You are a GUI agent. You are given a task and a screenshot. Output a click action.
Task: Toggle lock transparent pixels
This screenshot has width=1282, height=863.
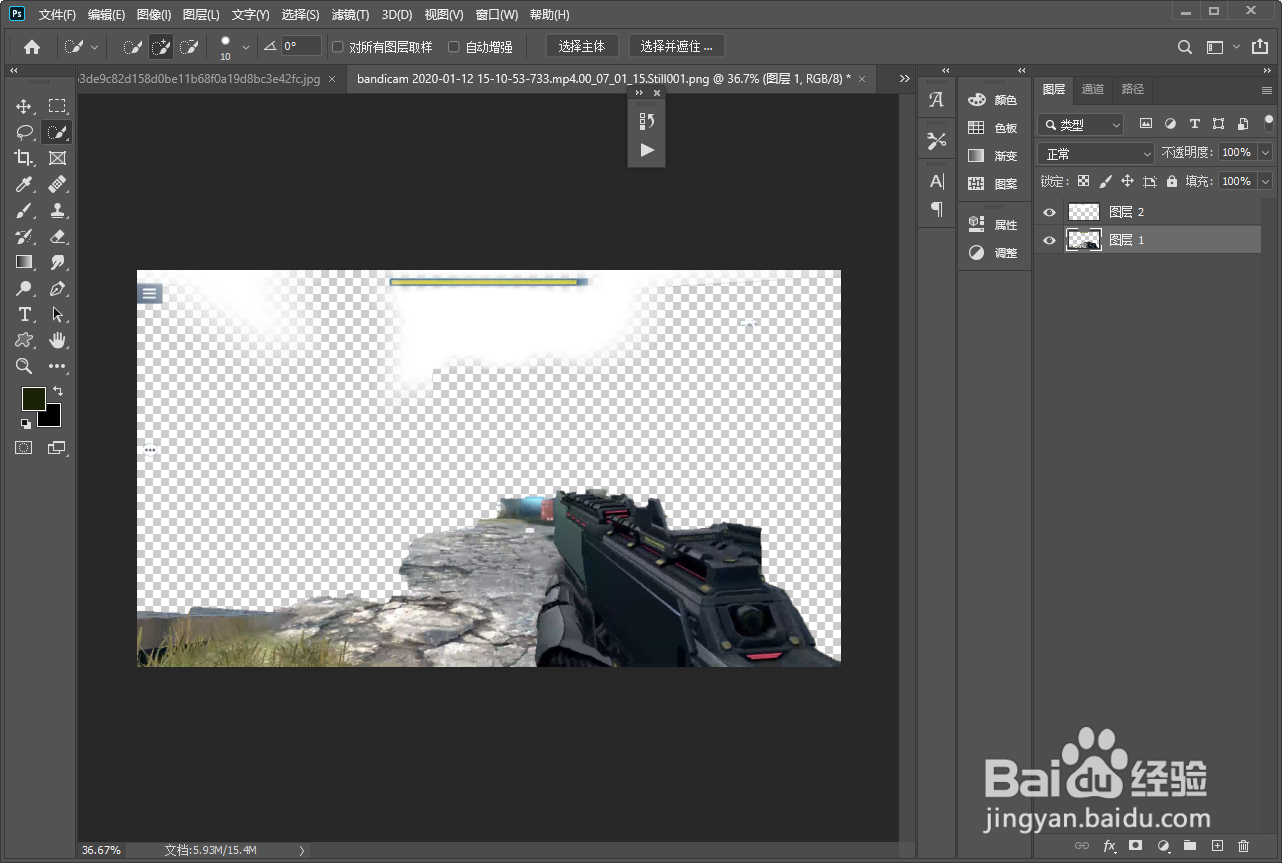(x=1083, y=182)
